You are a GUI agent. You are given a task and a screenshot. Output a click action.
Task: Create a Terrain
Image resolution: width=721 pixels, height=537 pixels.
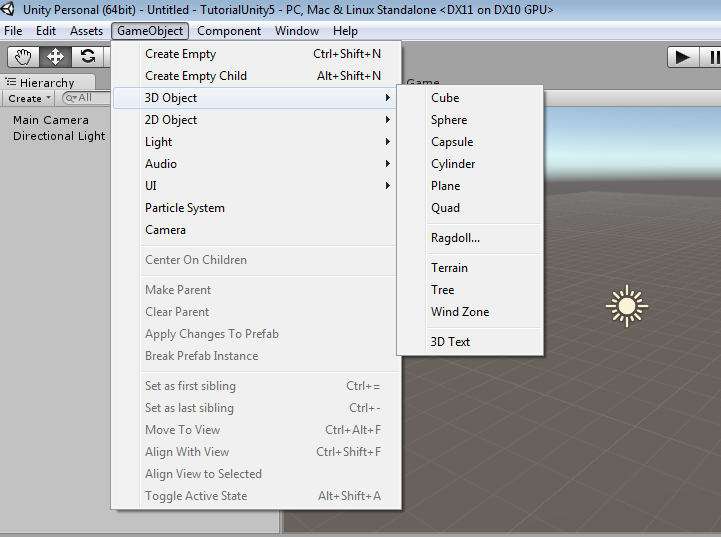pyautogui.click(x=470, y=268)
